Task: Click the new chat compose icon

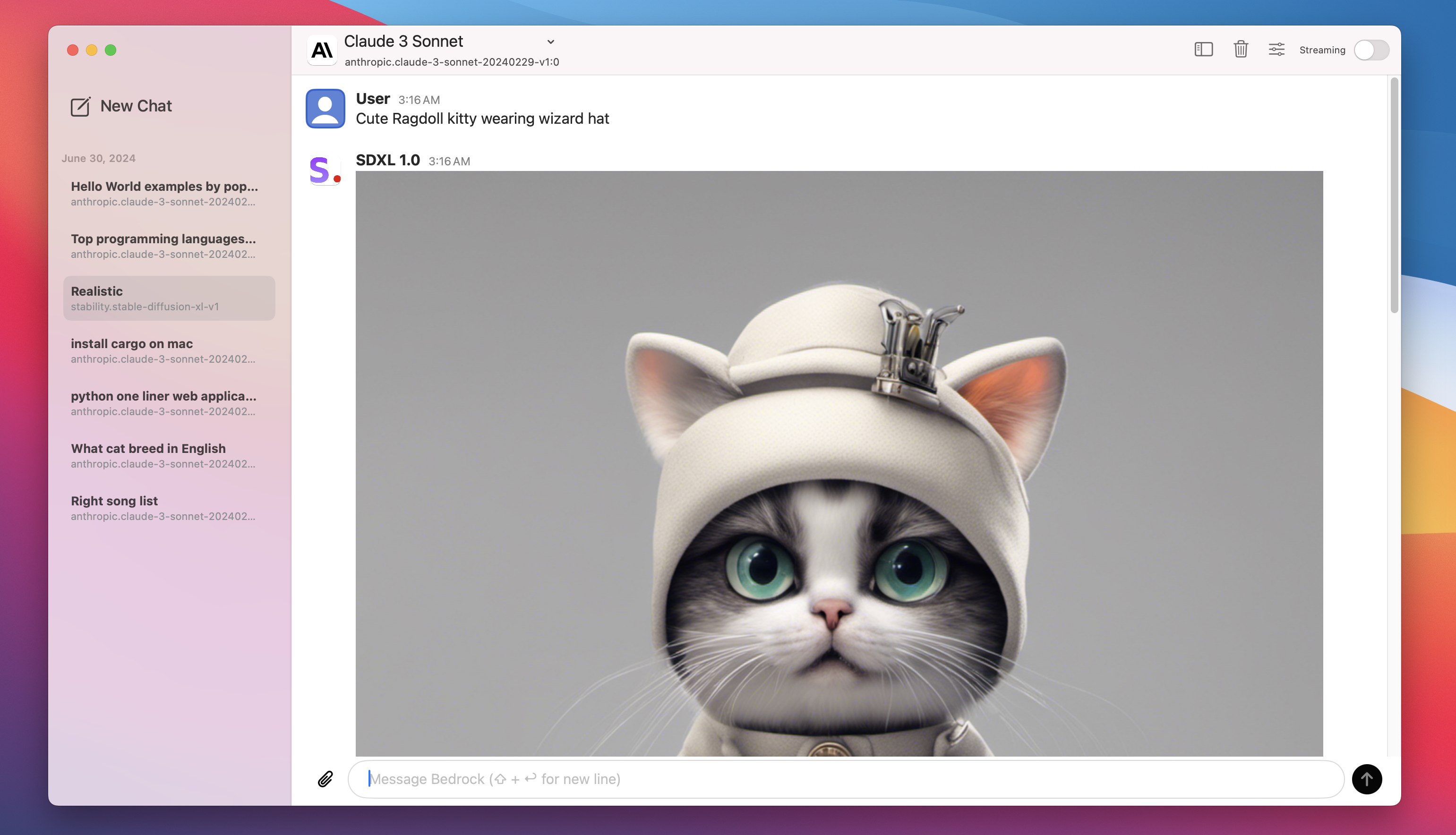Action: pyautogui.click(x=80, y=106)
